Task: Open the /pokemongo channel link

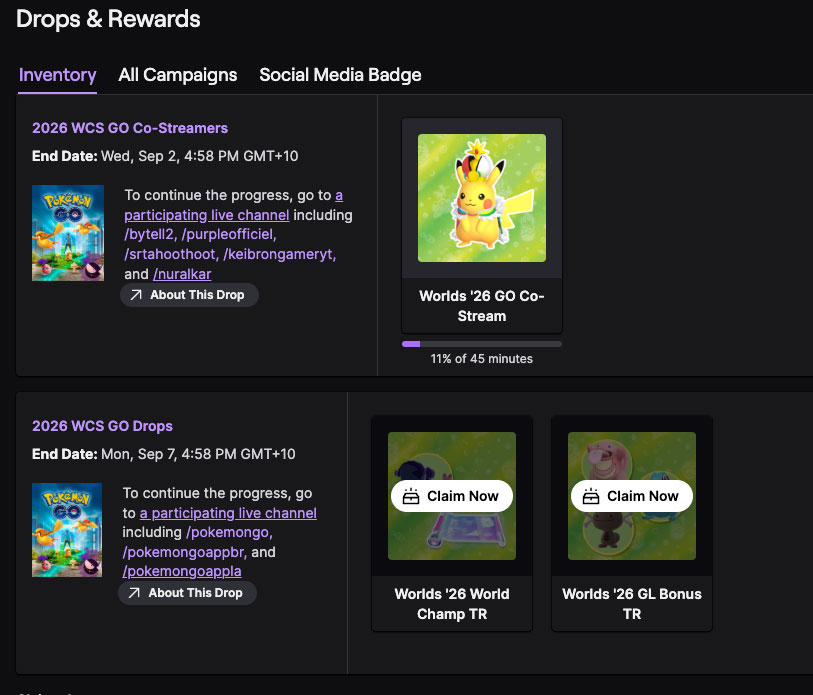Action: point(229,532)
